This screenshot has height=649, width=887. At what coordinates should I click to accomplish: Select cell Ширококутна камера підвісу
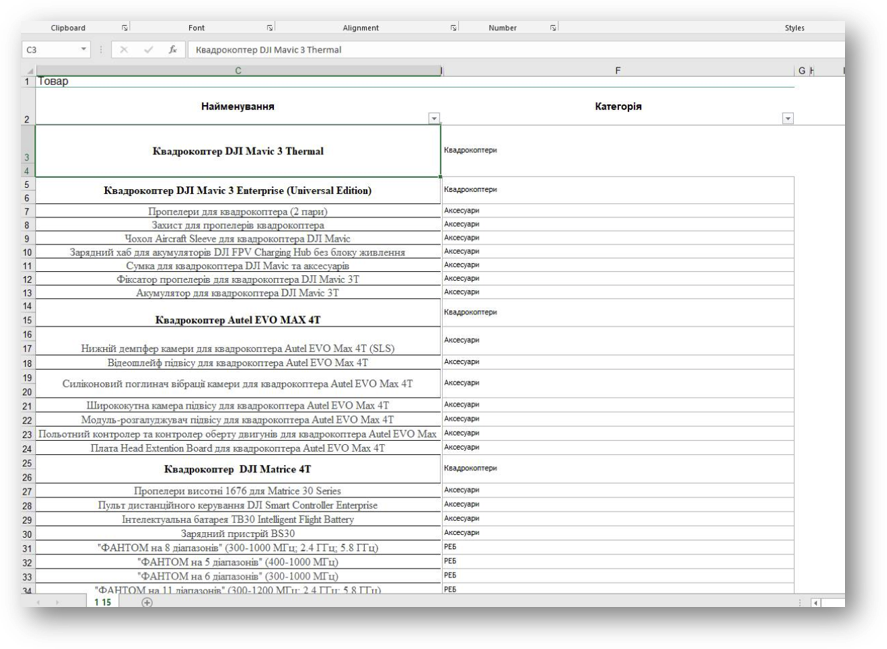[238, 405]
